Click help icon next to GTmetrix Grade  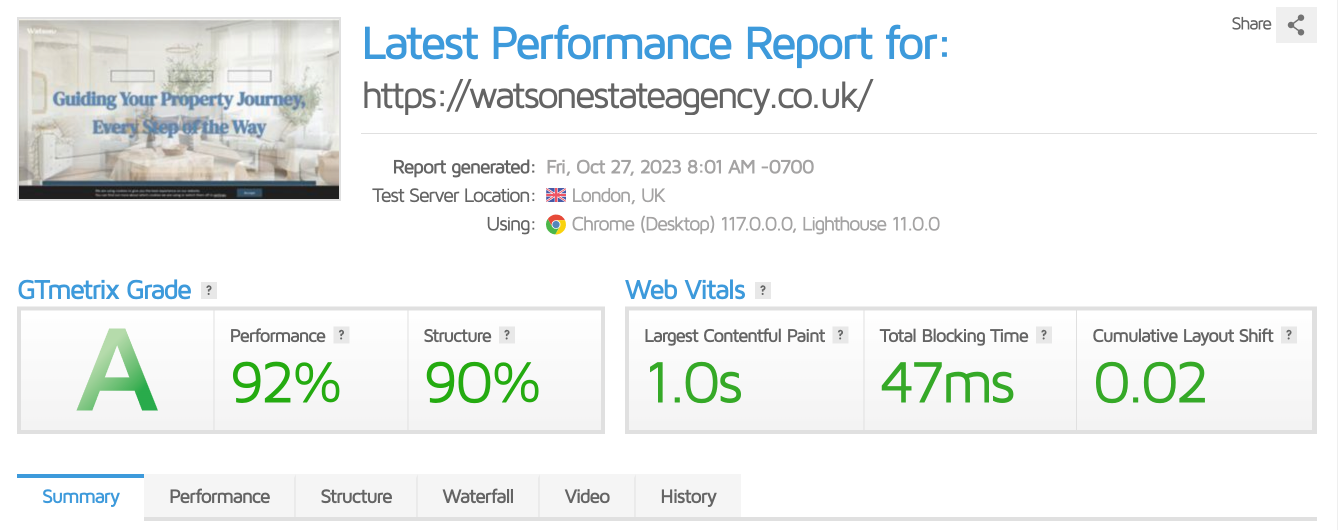209,291
